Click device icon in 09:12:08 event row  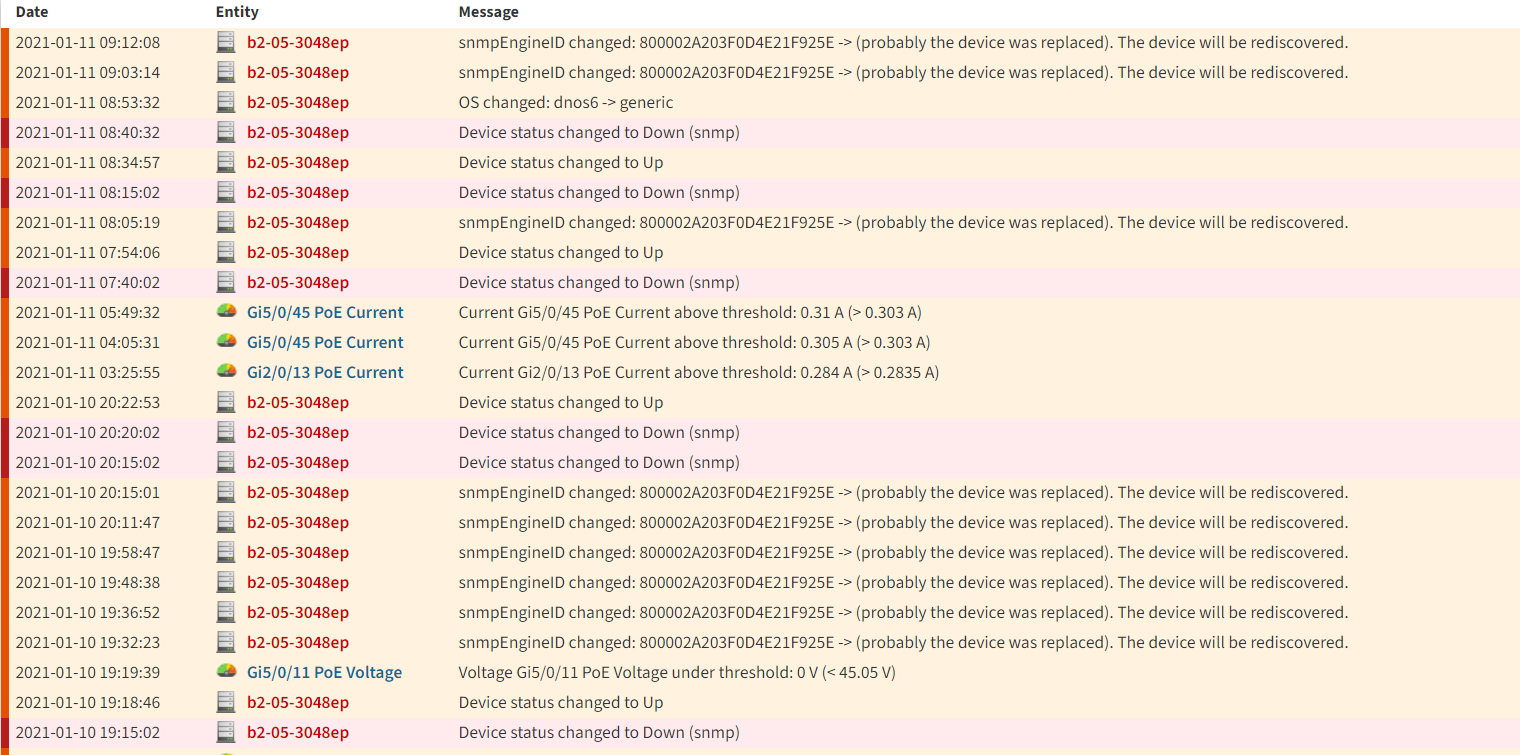click(x=226, y=42)
